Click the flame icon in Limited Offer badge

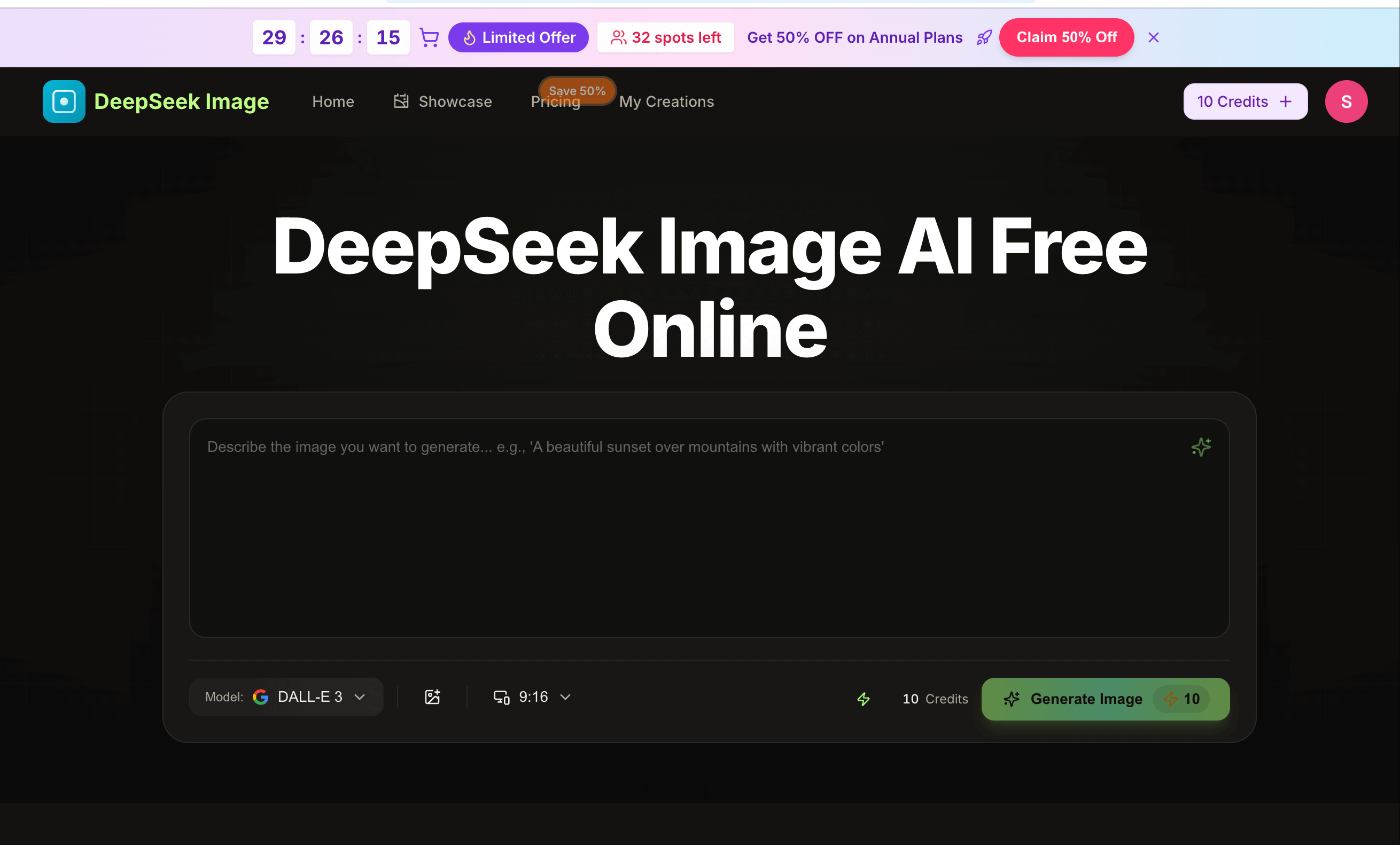coord(469,37)
